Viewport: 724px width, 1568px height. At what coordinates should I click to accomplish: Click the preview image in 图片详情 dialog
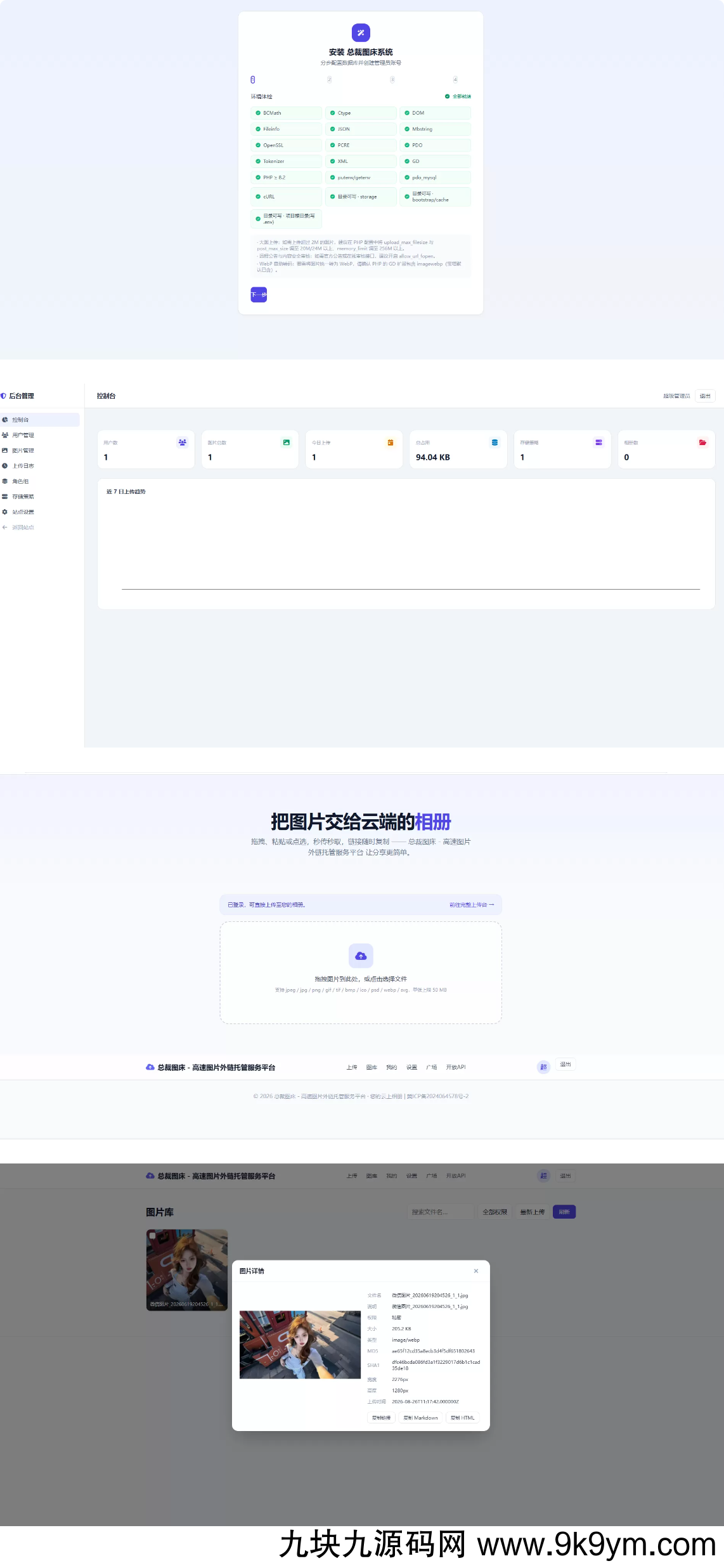pyautogui.click(x=300, y=1345)
